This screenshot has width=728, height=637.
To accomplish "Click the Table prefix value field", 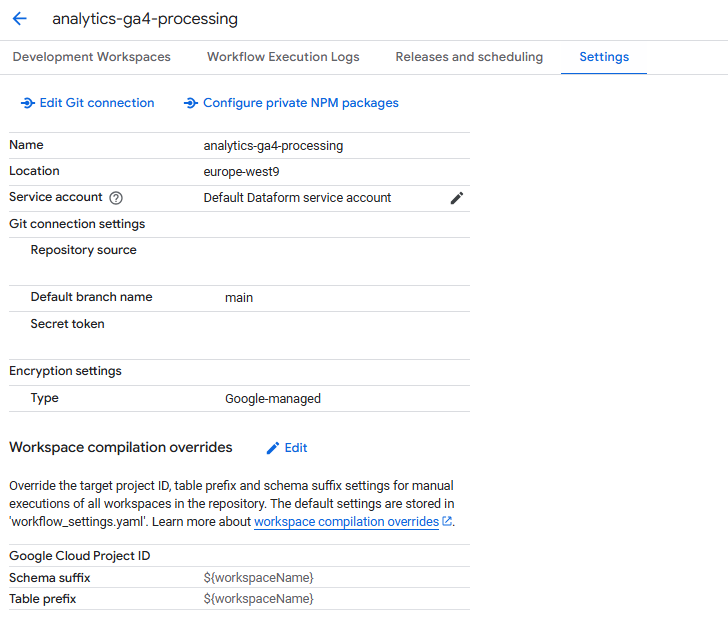I will point(259,599).
